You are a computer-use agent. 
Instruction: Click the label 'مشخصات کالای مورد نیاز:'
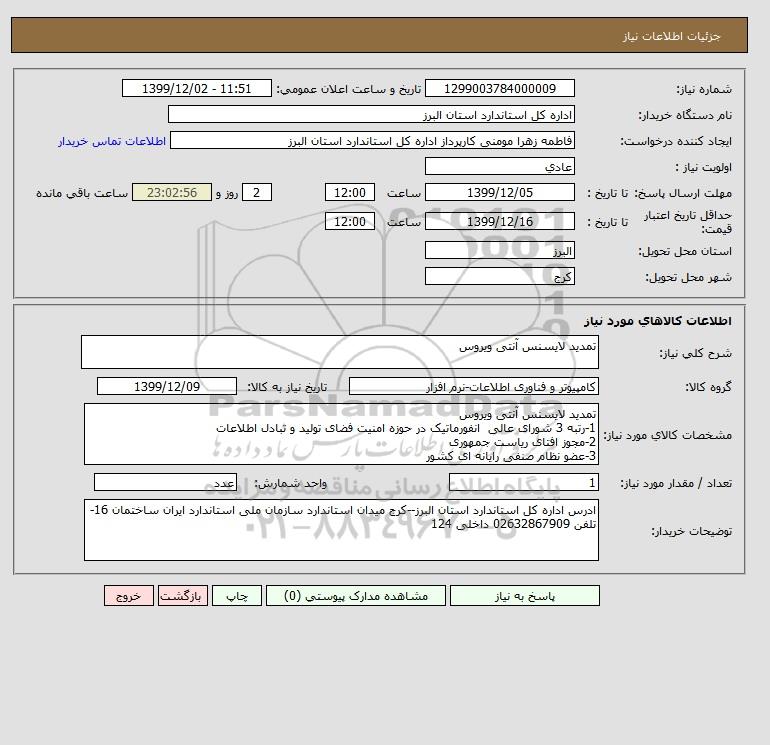coord(667,435)
